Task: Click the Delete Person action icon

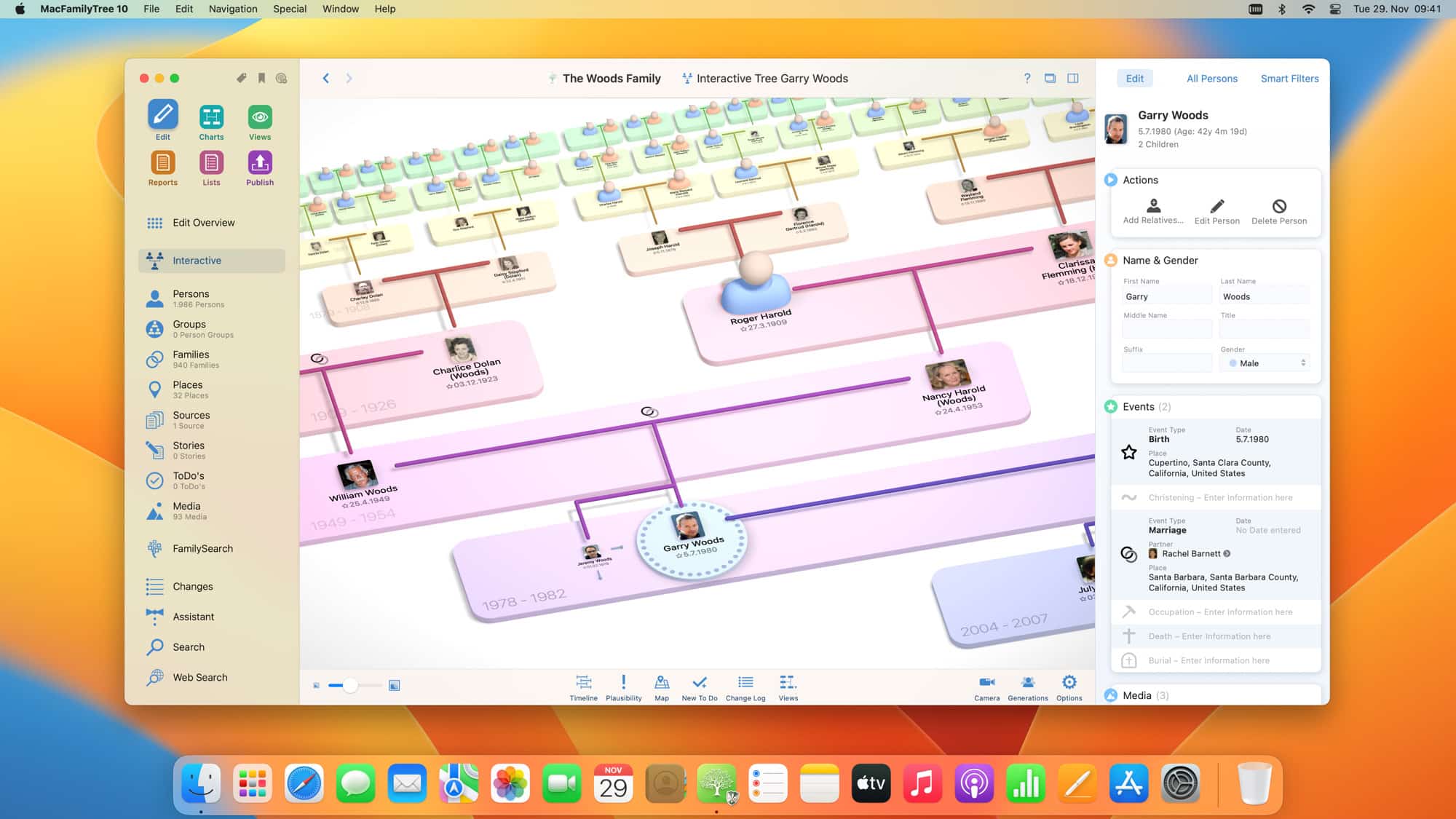Action: click(x=1279, y=207)
